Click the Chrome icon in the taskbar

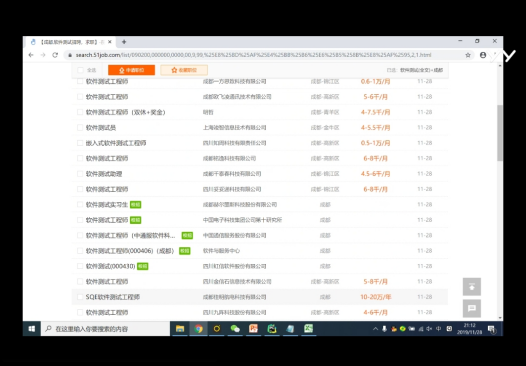point(199,329)
